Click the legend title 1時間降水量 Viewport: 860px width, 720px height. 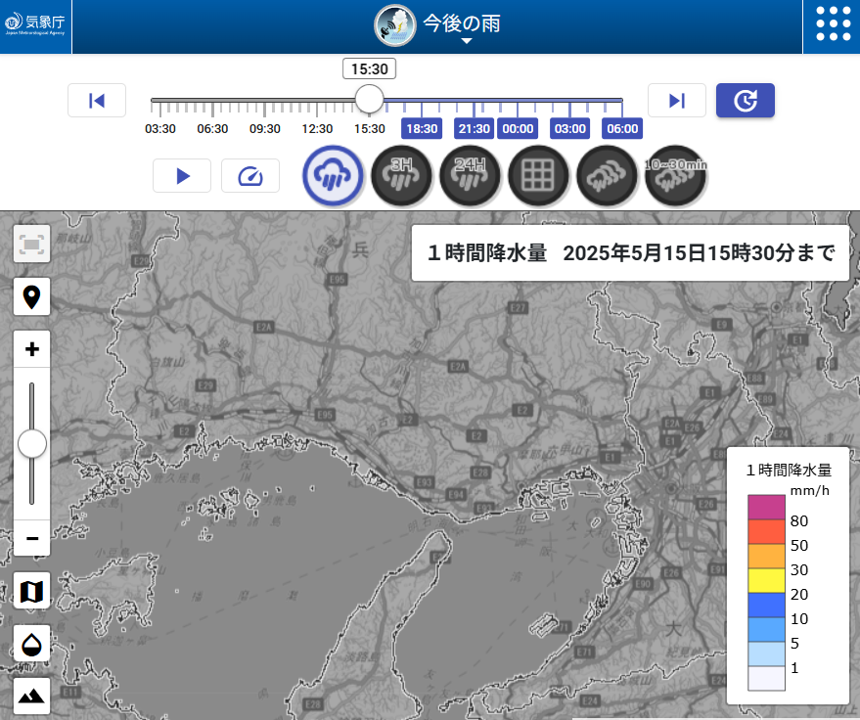point(789,470)
